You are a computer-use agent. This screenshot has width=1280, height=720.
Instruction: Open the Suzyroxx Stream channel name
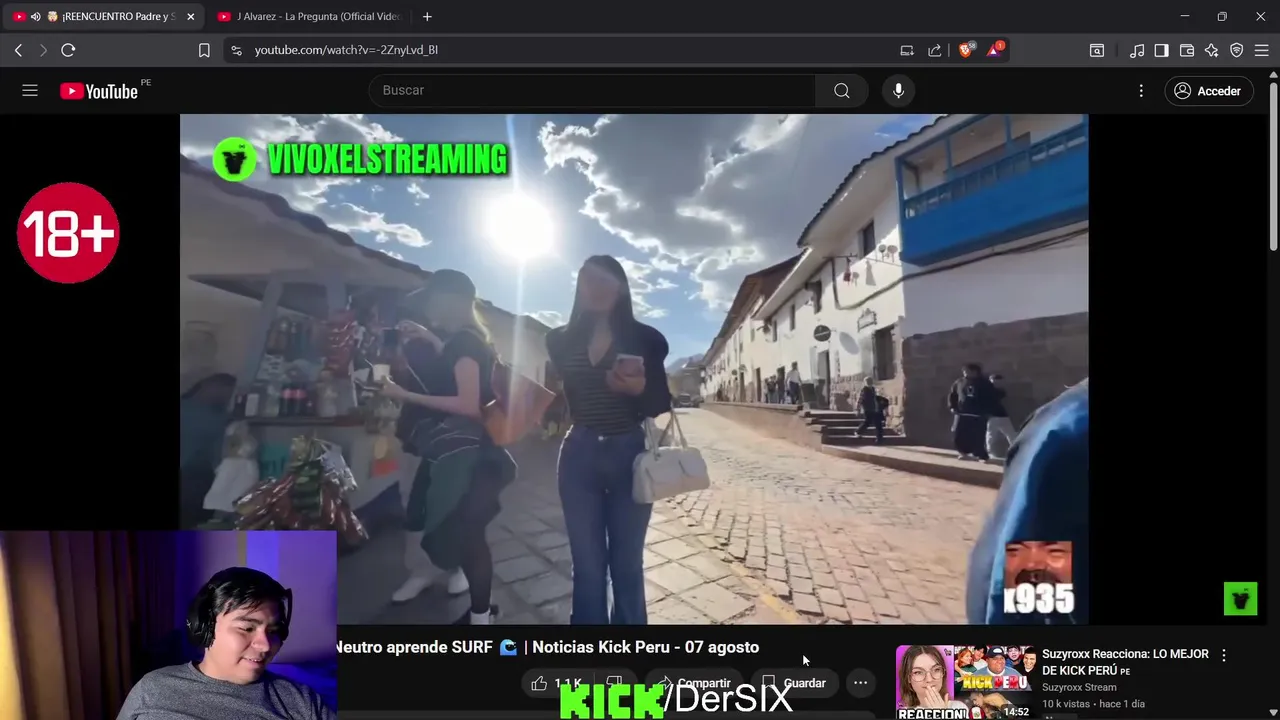[1079, 687]
